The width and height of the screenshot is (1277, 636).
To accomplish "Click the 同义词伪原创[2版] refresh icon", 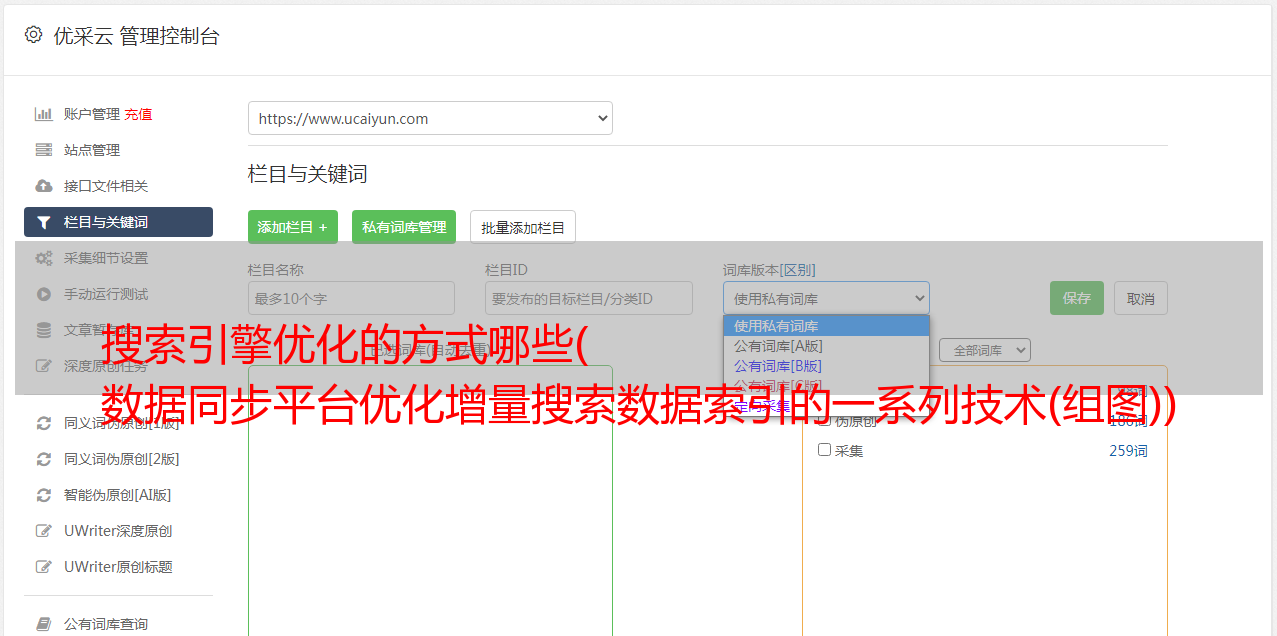I will click(x=44, y=459).
